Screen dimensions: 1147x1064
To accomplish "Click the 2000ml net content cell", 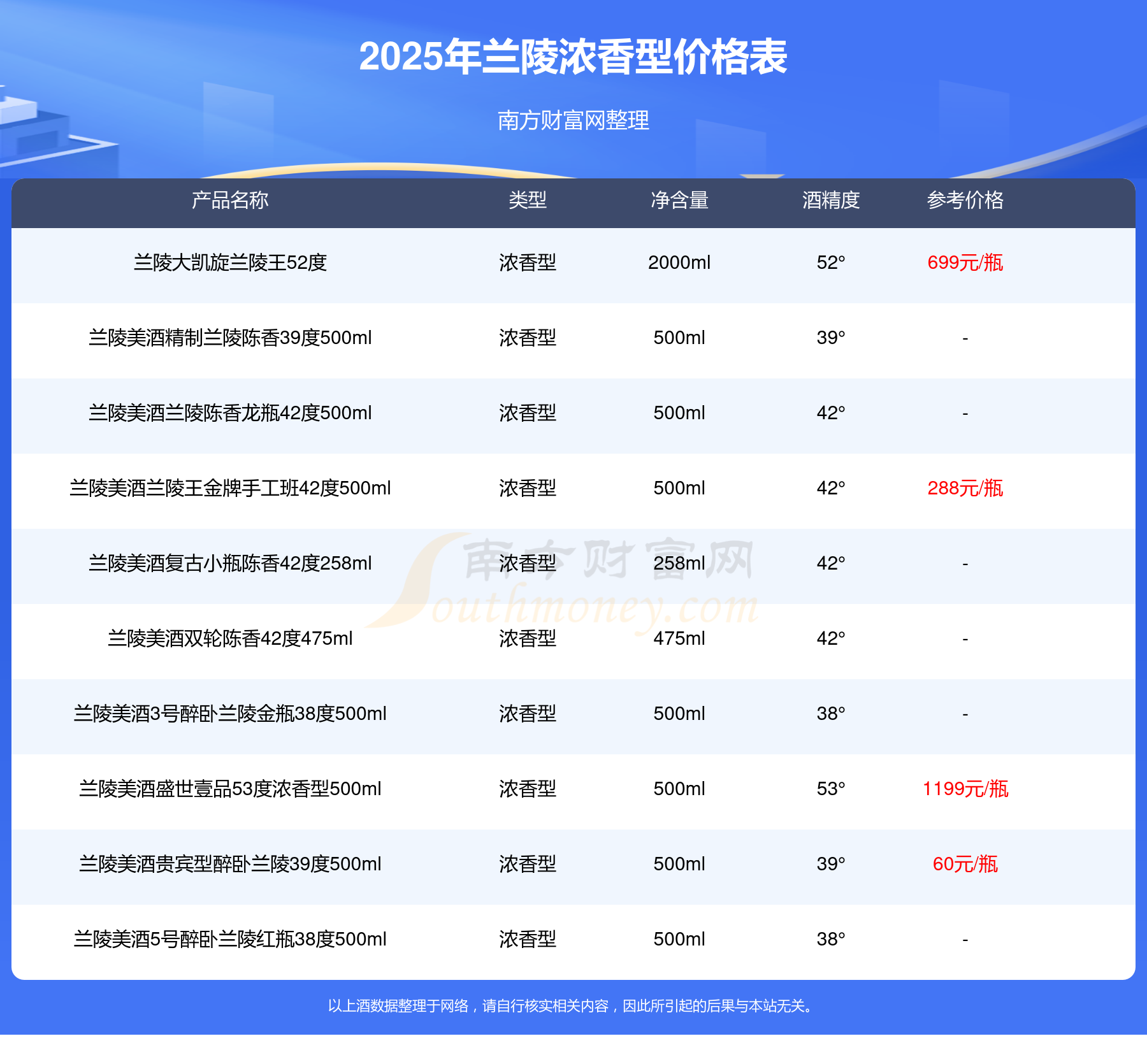I will [679, 262].
